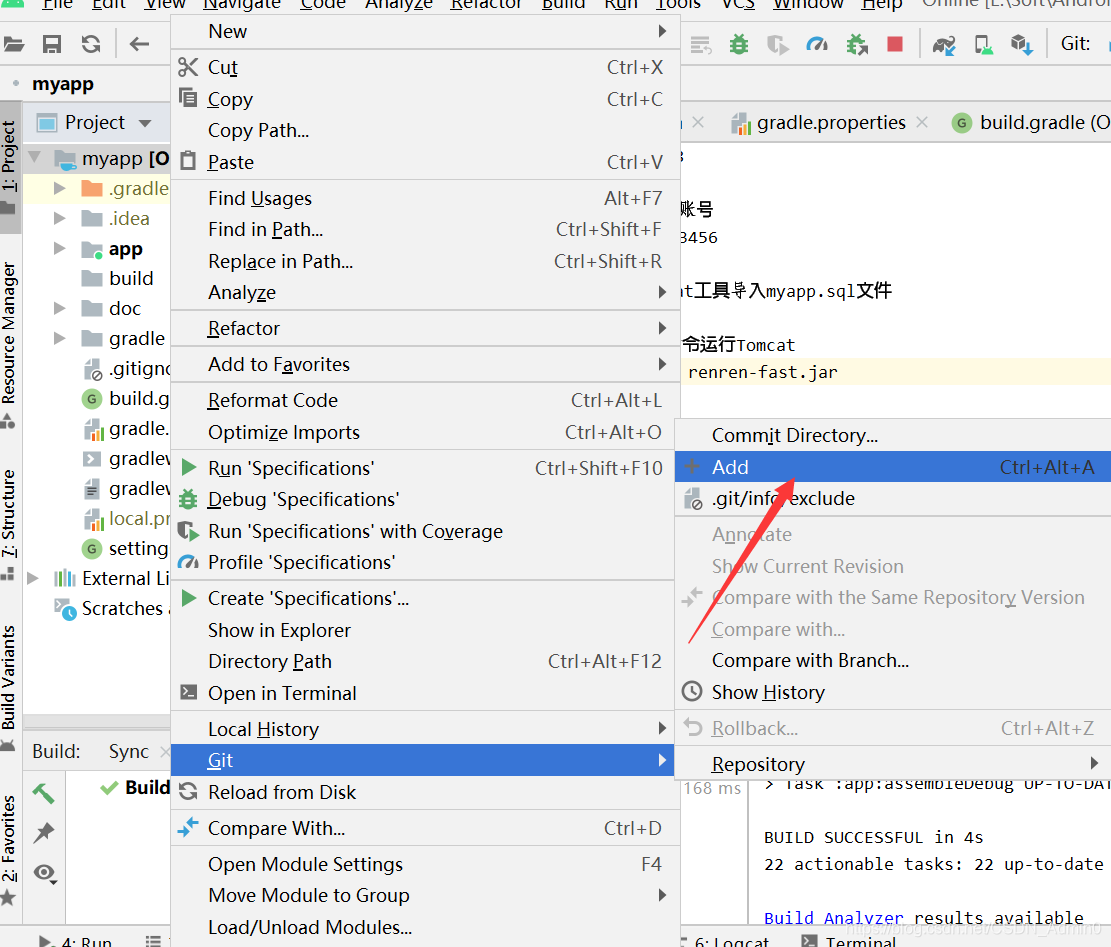Viewport: 1111px width, 947px height.
Task: Click the save all icon in toolbar
Action: 50,44
